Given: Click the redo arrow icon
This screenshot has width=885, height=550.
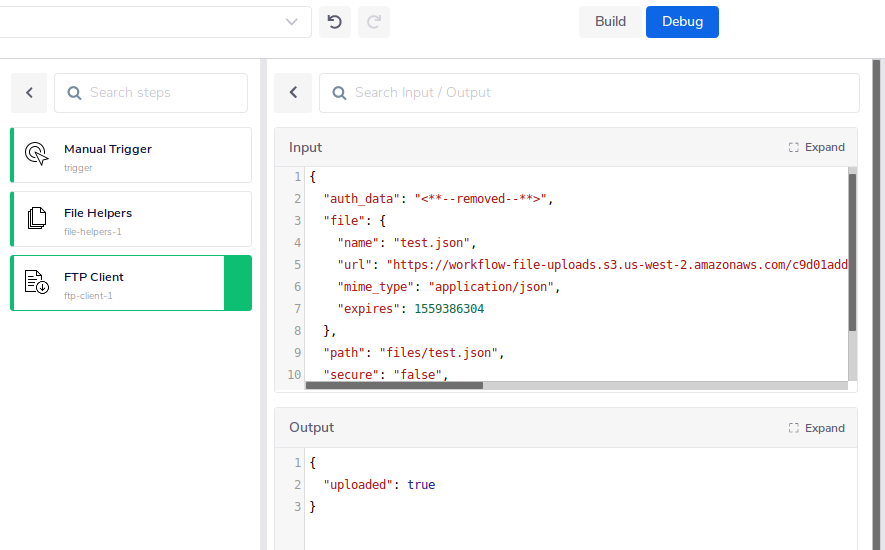Looking at the screenshot, I should click(374, 22).
